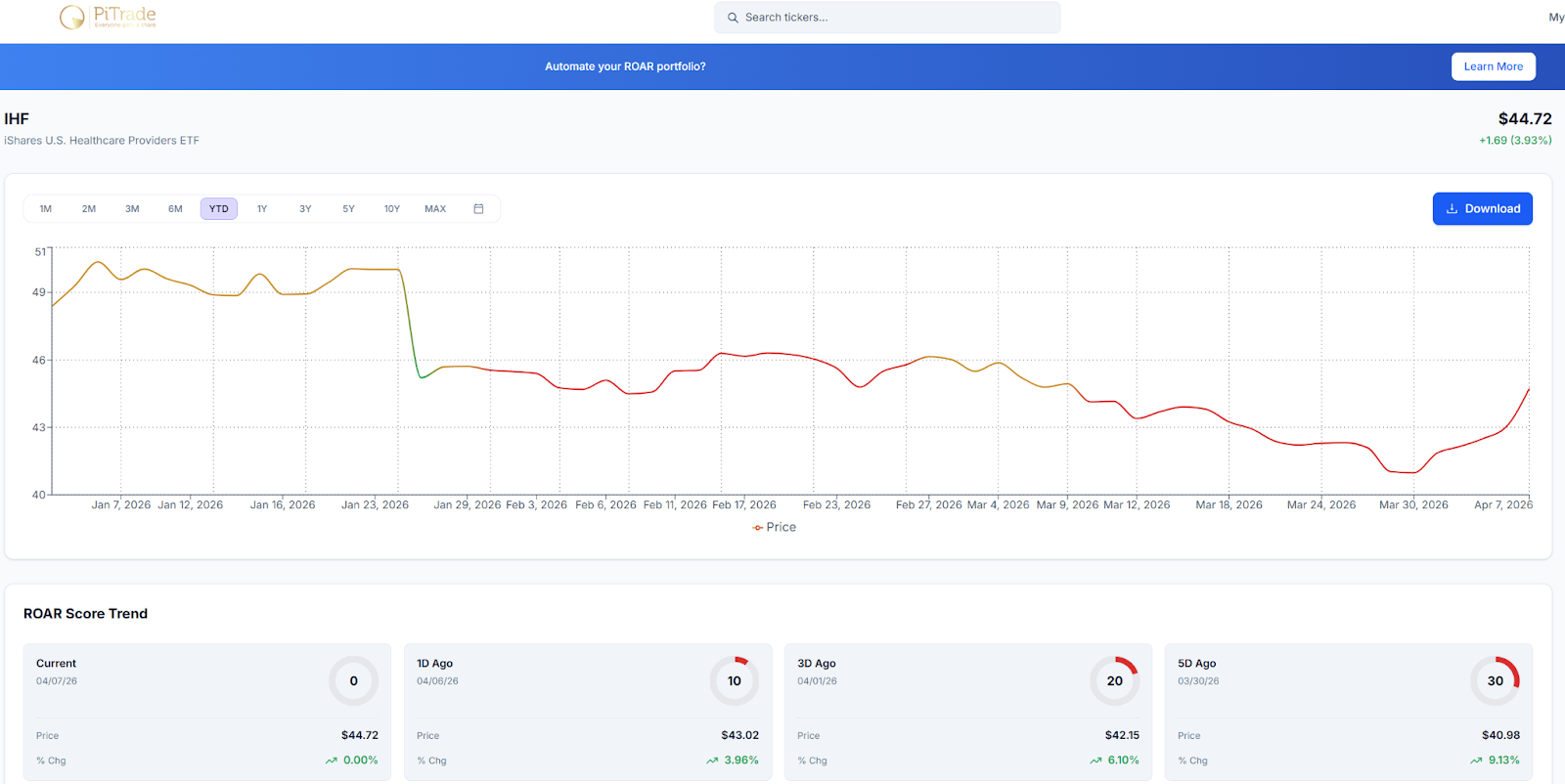Click the 5D Ago score 30 gauge

(1495, 681)
